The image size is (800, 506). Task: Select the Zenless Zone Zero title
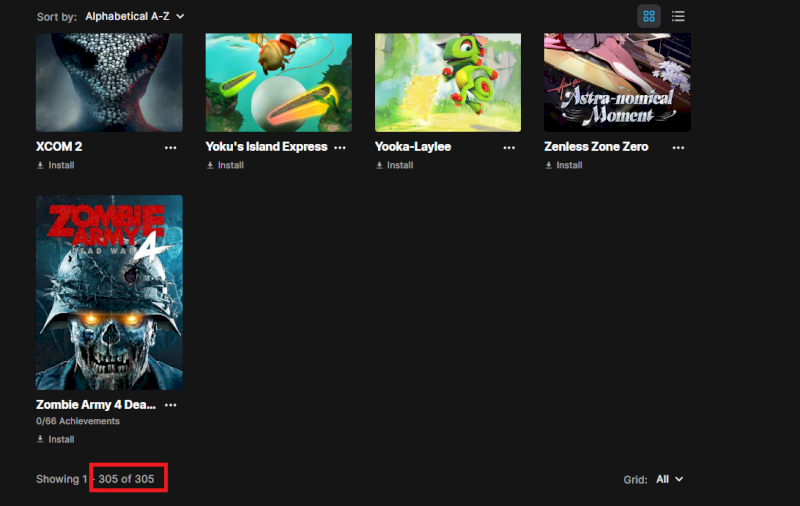pos(596,147)
